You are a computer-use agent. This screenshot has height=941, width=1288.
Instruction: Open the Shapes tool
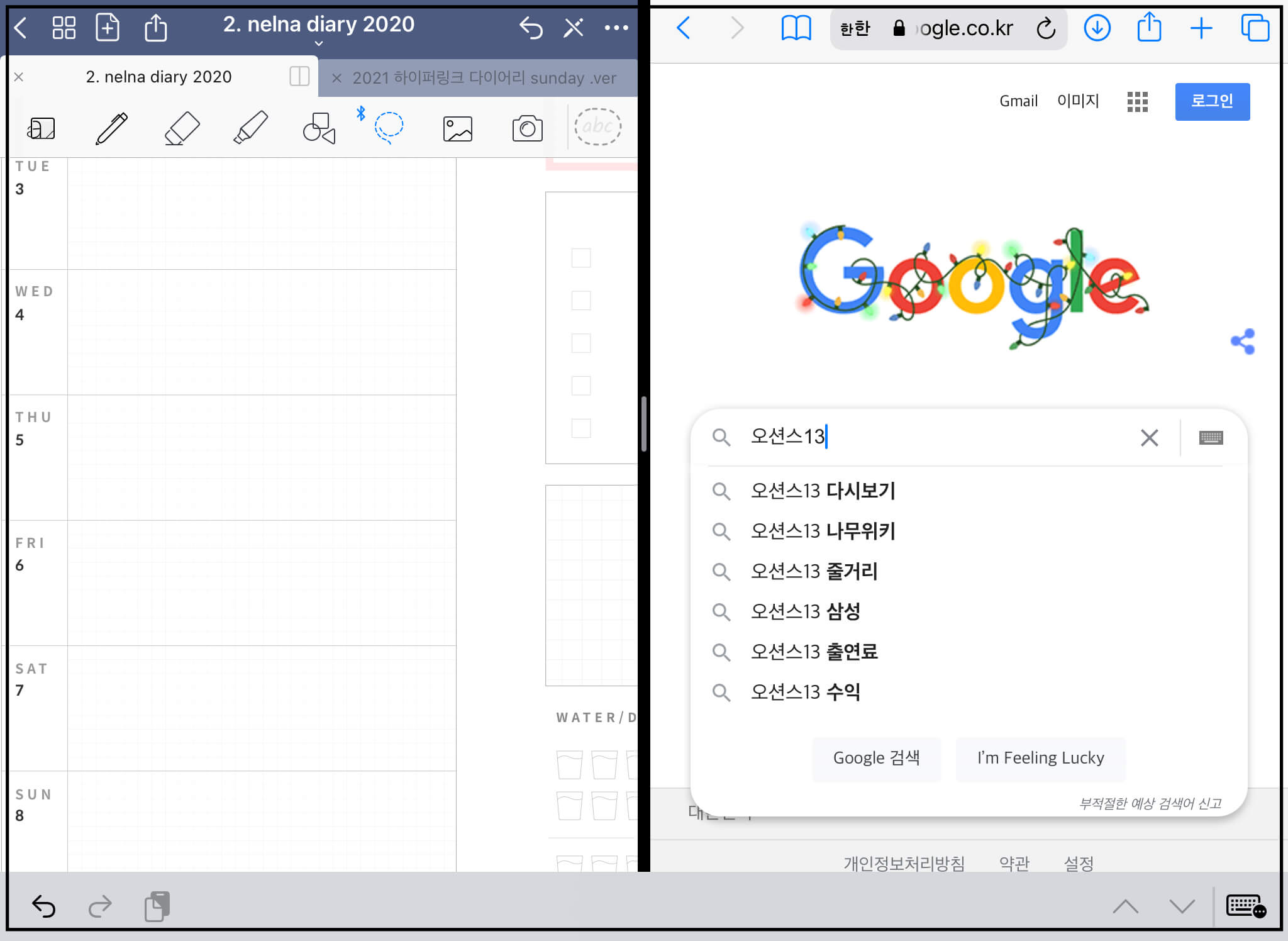point(319,128)
